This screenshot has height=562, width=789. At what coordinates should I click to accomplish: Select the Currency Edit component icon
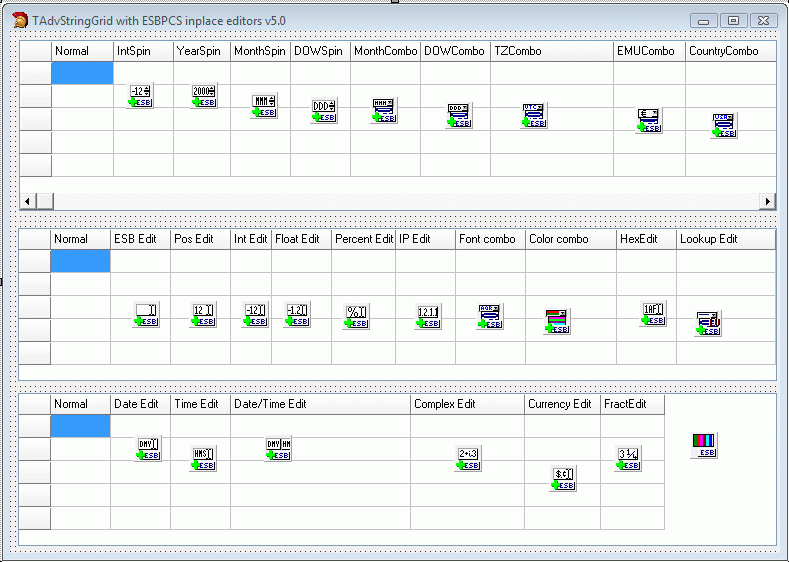(x=563, y=479)
